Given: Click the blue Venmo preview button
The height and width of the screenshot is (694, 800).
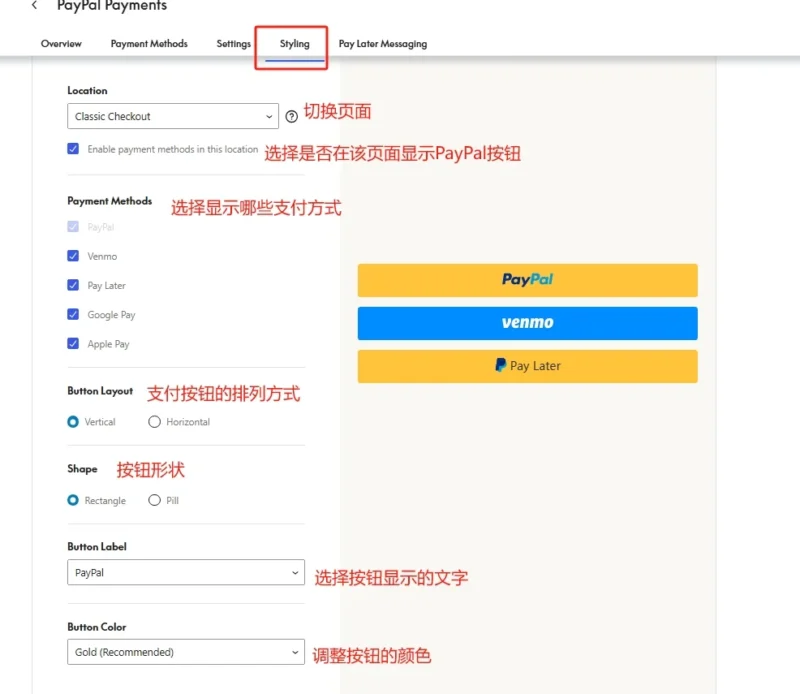Looking at the screenshot, I should (x=527, y=323).
